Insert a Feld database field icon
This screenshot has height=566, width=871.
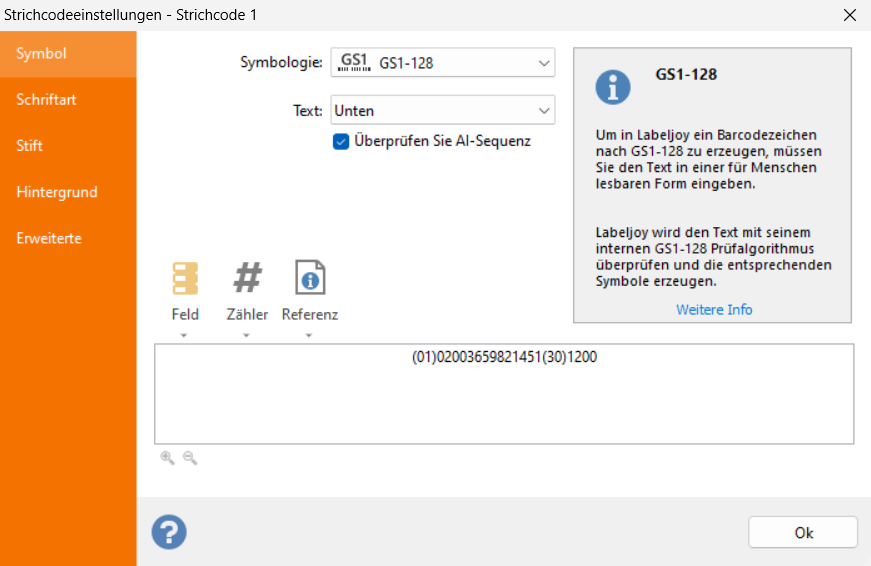(x=185, y=278)
